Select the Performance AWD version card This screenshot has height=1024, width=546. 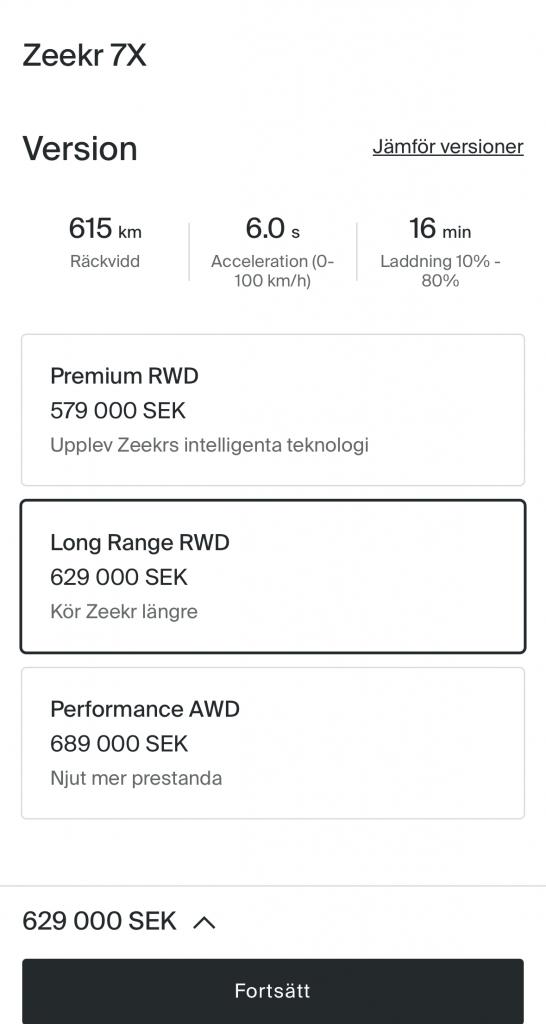pos(273,743)
